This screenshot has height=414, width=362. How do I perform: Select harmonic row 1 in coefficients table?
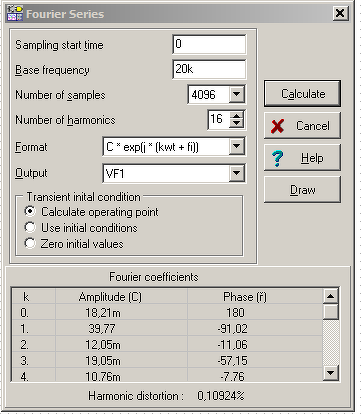(167, 329)
